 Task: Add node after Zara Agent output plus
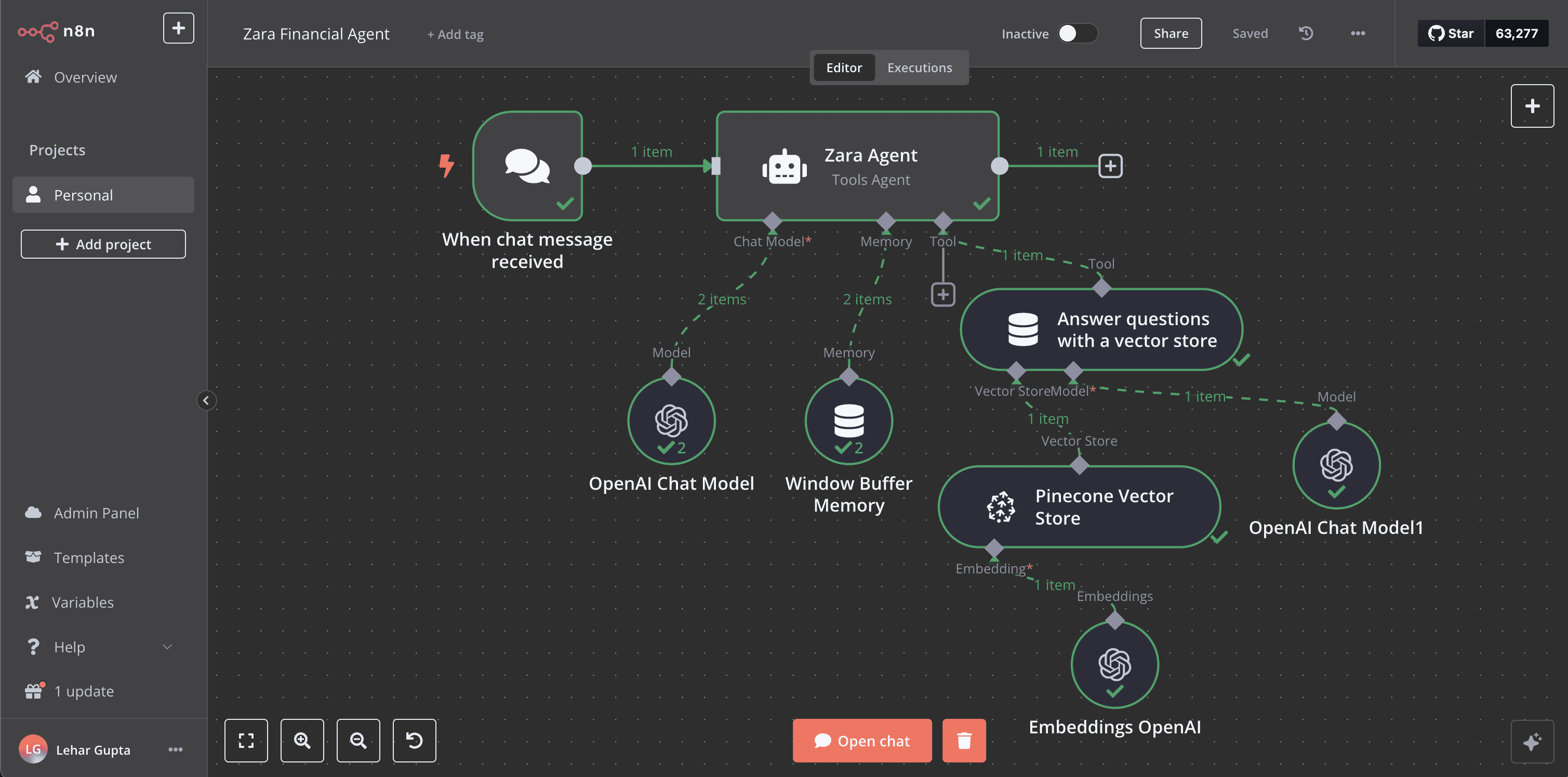pos(1110,166)
